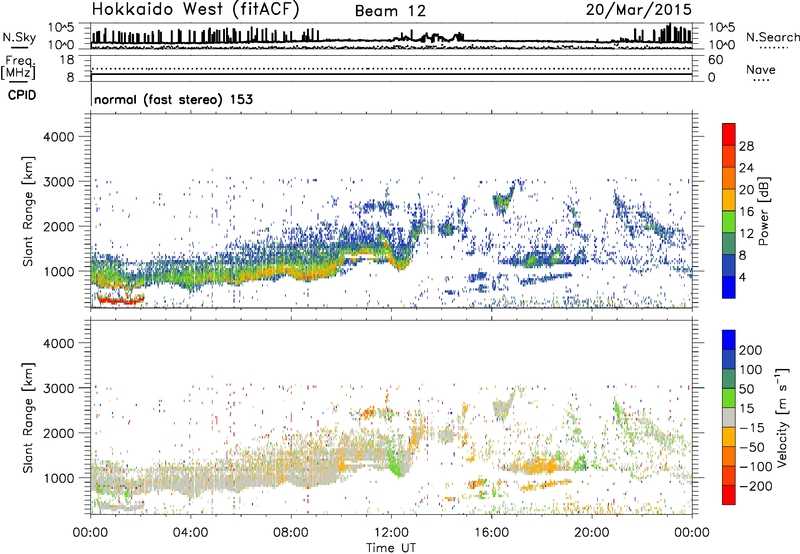Click the '12:00' time tick label
Screen dimensions: 800x554
click(x=391, y=533)
